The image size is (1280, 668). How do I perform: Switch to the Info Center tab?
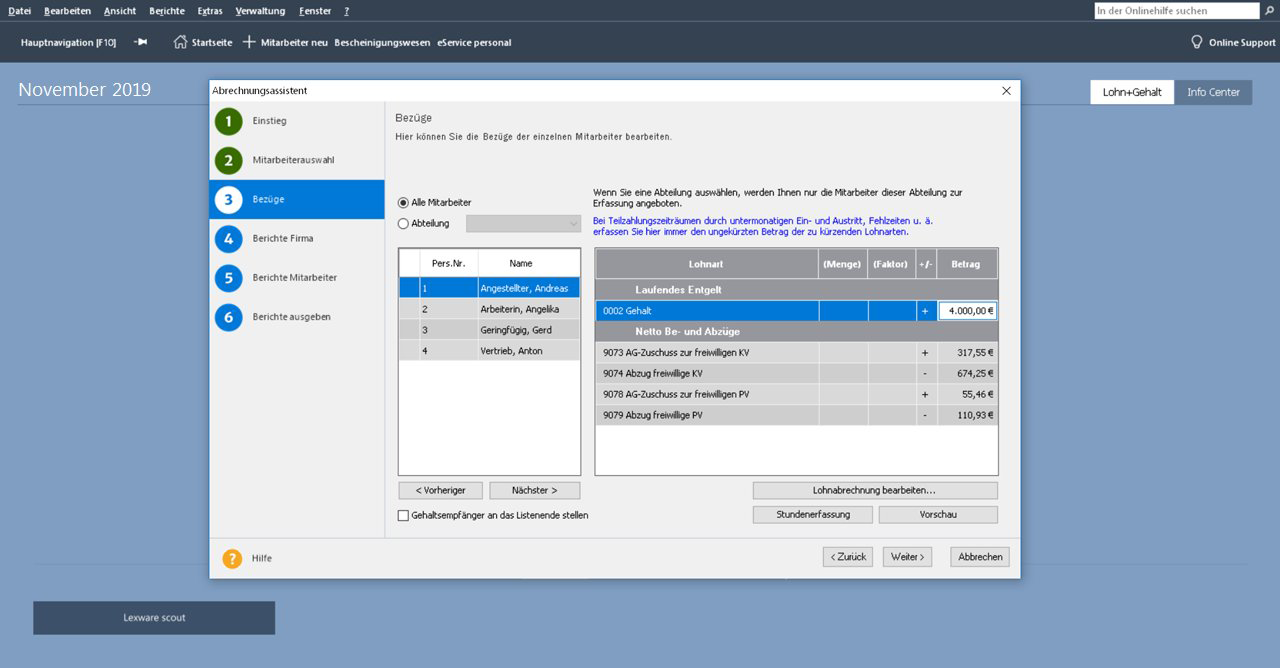tap(1212, 92)
